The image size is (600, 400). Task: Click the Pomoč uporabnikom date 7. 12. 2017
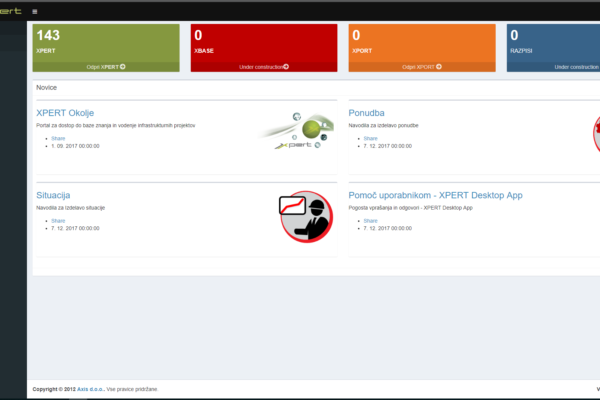point(388,229)
